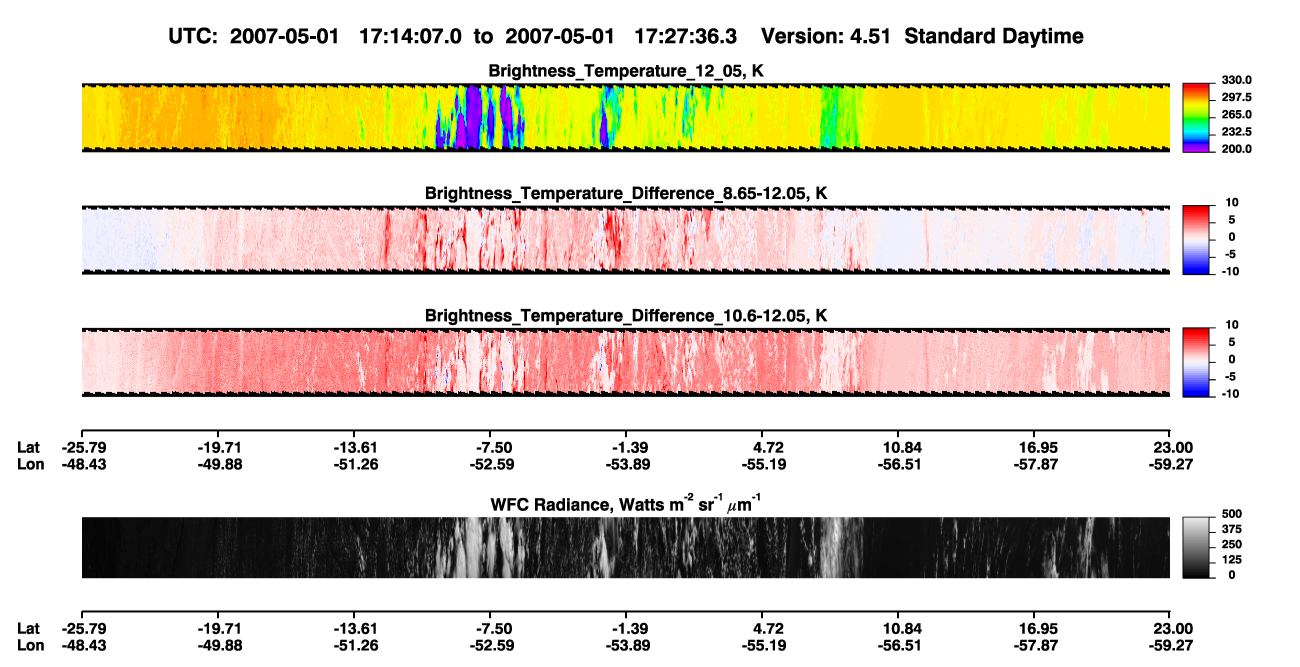Image resolution: width=1300 pixels, height=667 pixels.
Task: Click latitude -25.79 on axis above WFC panel
Action: pyautogui.click(x=83, y=447)
